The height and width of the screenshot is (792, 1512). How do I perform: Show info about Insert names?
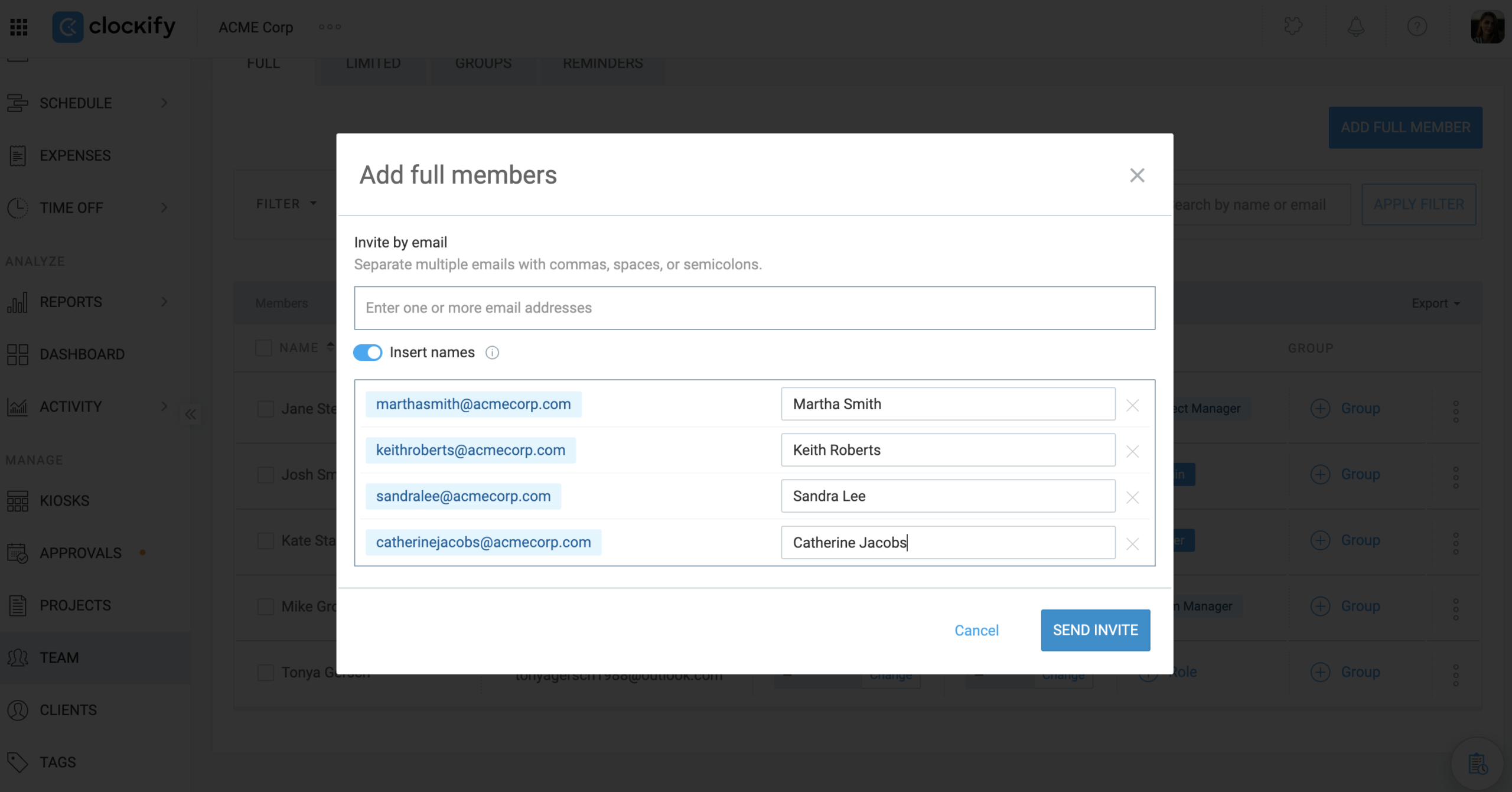tap(492, 353)
